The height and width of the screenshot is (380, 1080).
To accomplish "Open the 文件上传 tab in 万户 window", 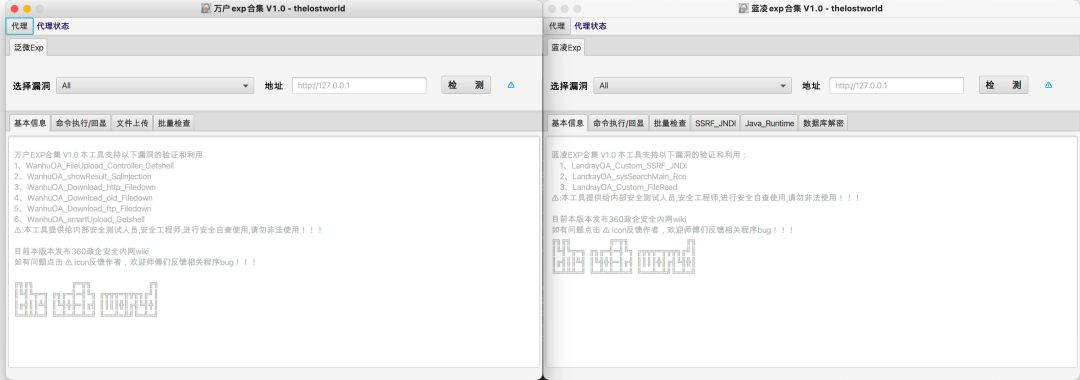I will click(132, 123).
